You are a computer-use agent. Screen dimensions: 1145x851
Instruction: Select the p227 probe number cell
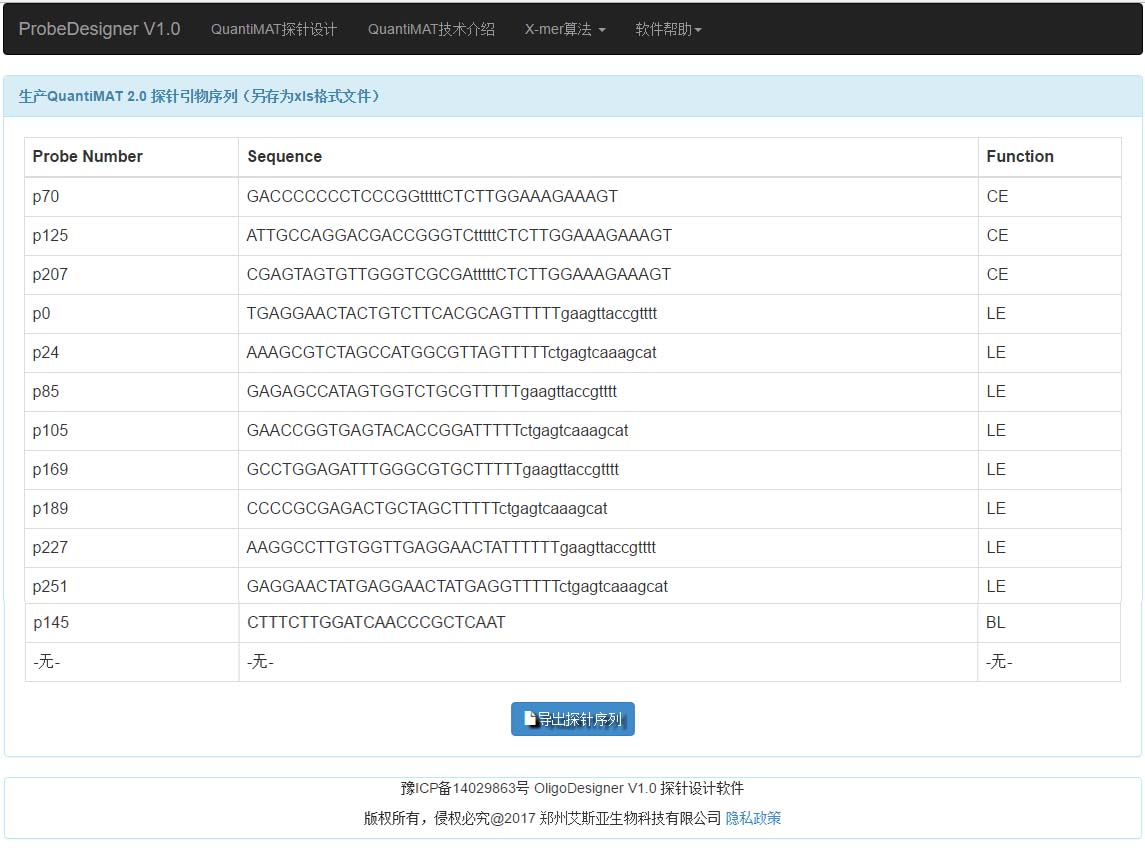coord(131,548)
